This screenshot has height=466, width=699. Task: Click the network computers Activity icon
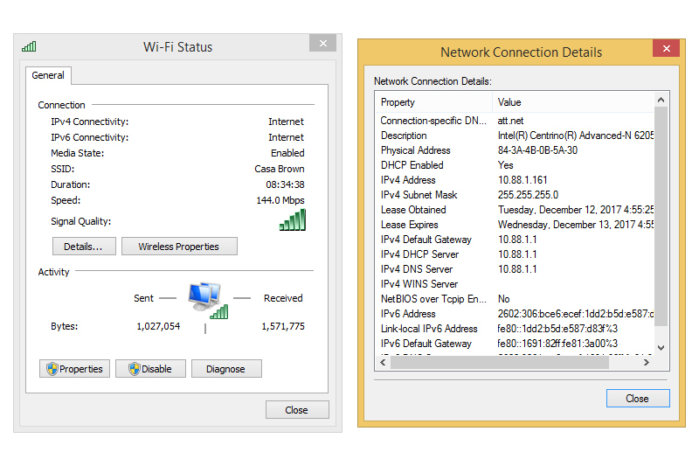click(x=208, y=300)
